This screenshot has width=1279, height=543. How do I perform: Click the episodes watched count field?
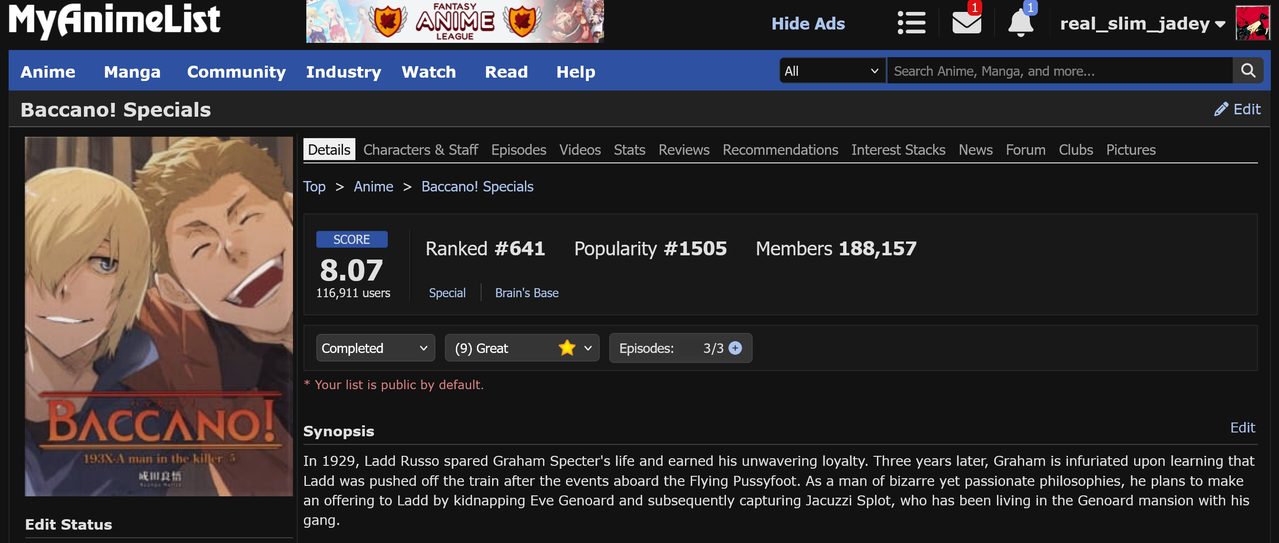pos(693,348)
